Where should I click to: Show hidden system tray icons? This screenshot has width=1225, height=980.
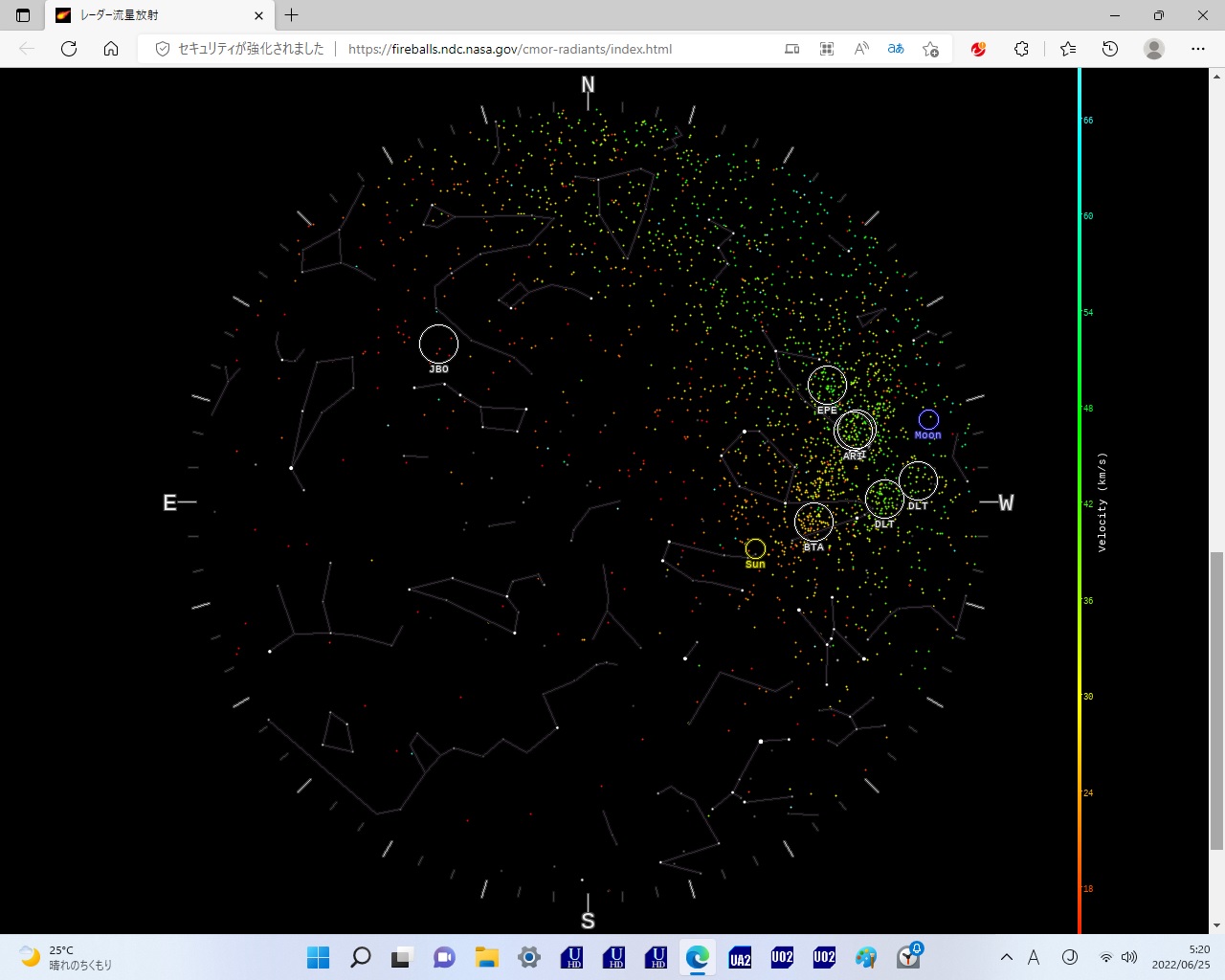(1006, 957)
